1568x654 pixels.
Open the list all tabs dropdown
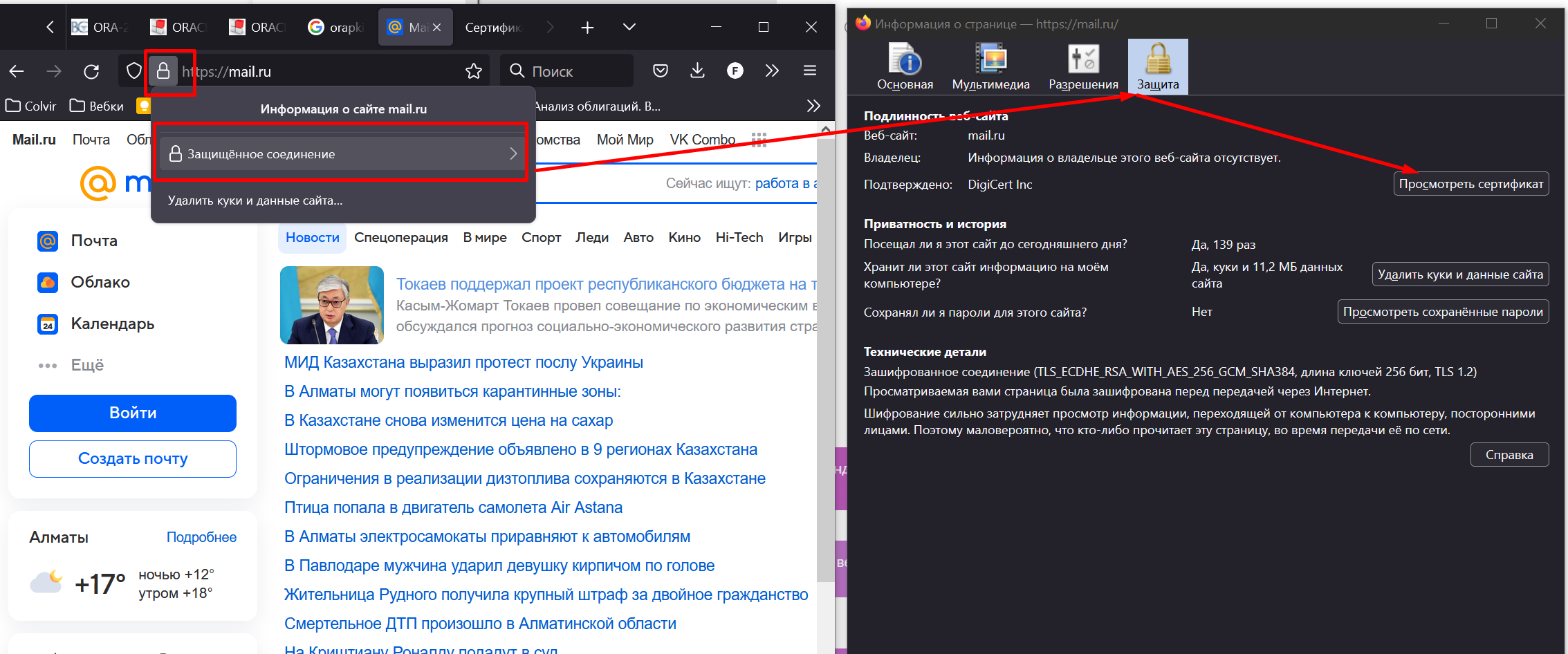coord(629,27)
